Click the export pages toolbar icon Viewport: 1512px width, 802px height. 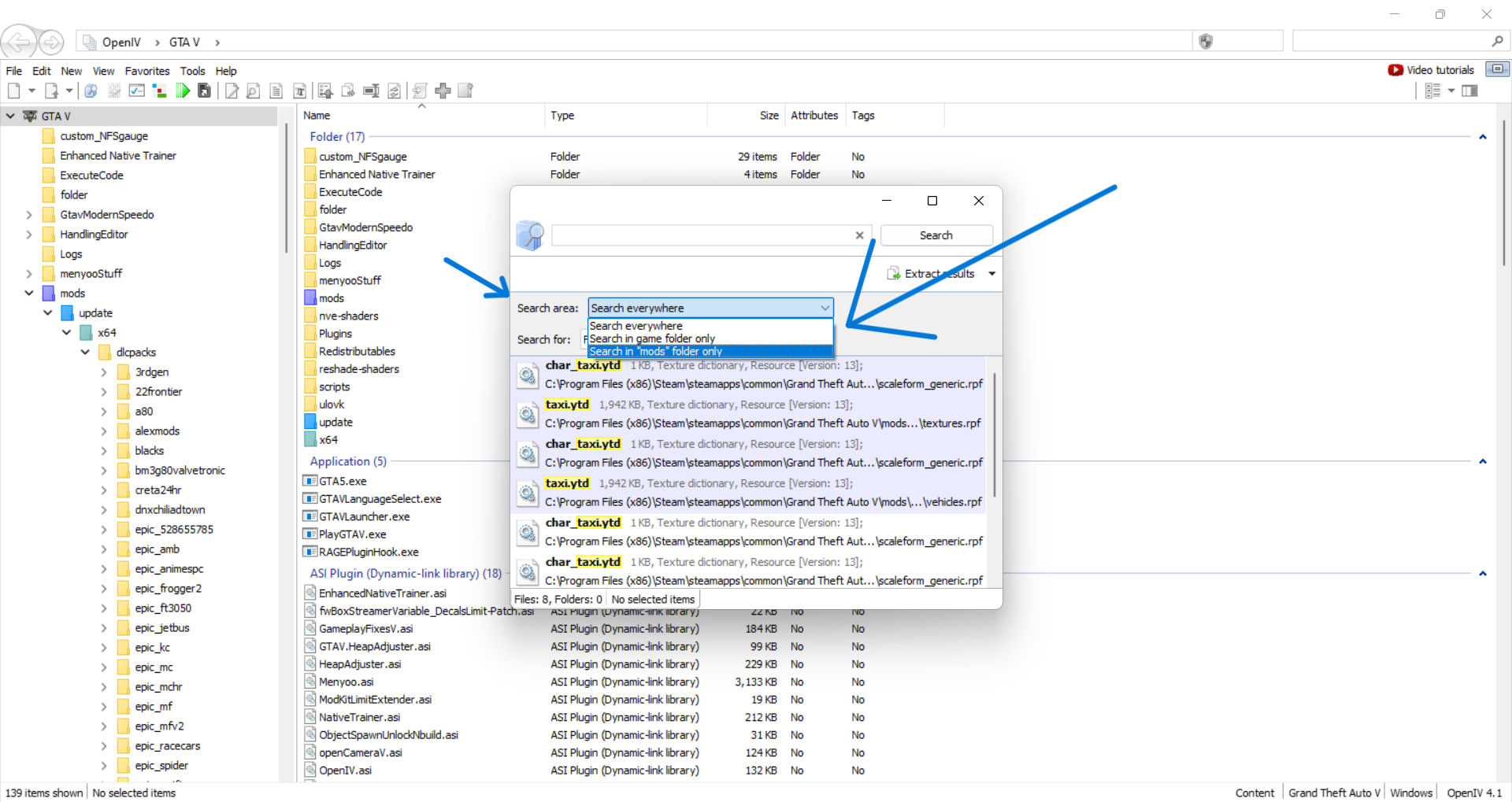tap(348, 91)
